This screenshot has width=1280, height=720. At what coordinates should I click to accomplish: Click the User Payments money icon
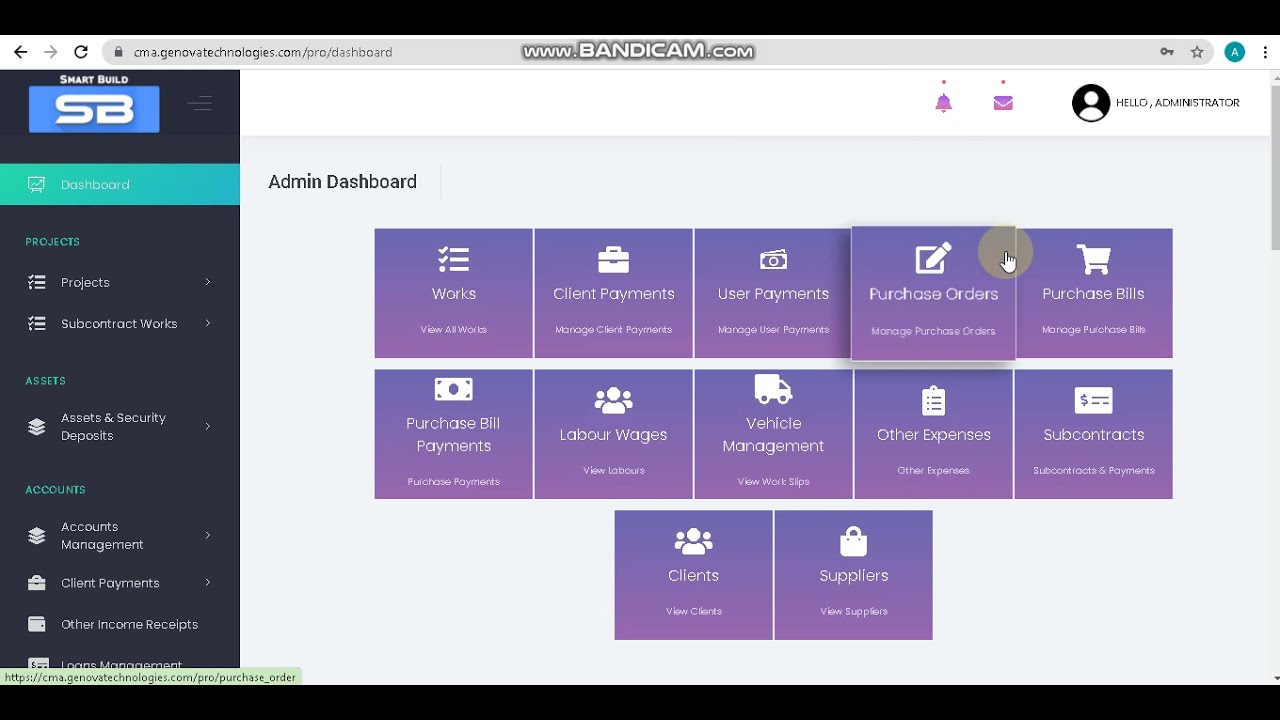click(x=773, y=260)
